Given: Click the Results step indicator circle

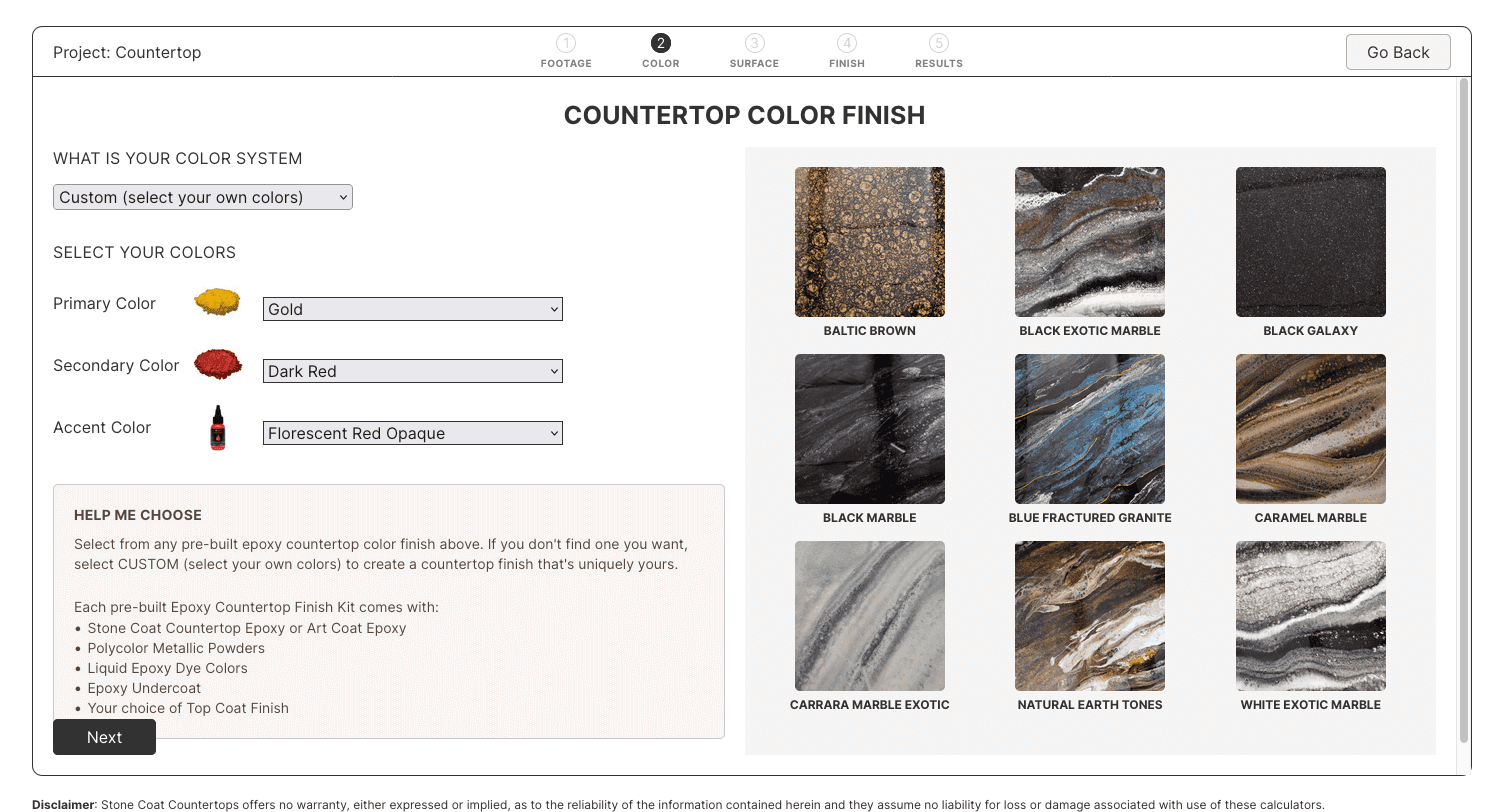Looking at the screenshot, I should click(x=938, y=43).
